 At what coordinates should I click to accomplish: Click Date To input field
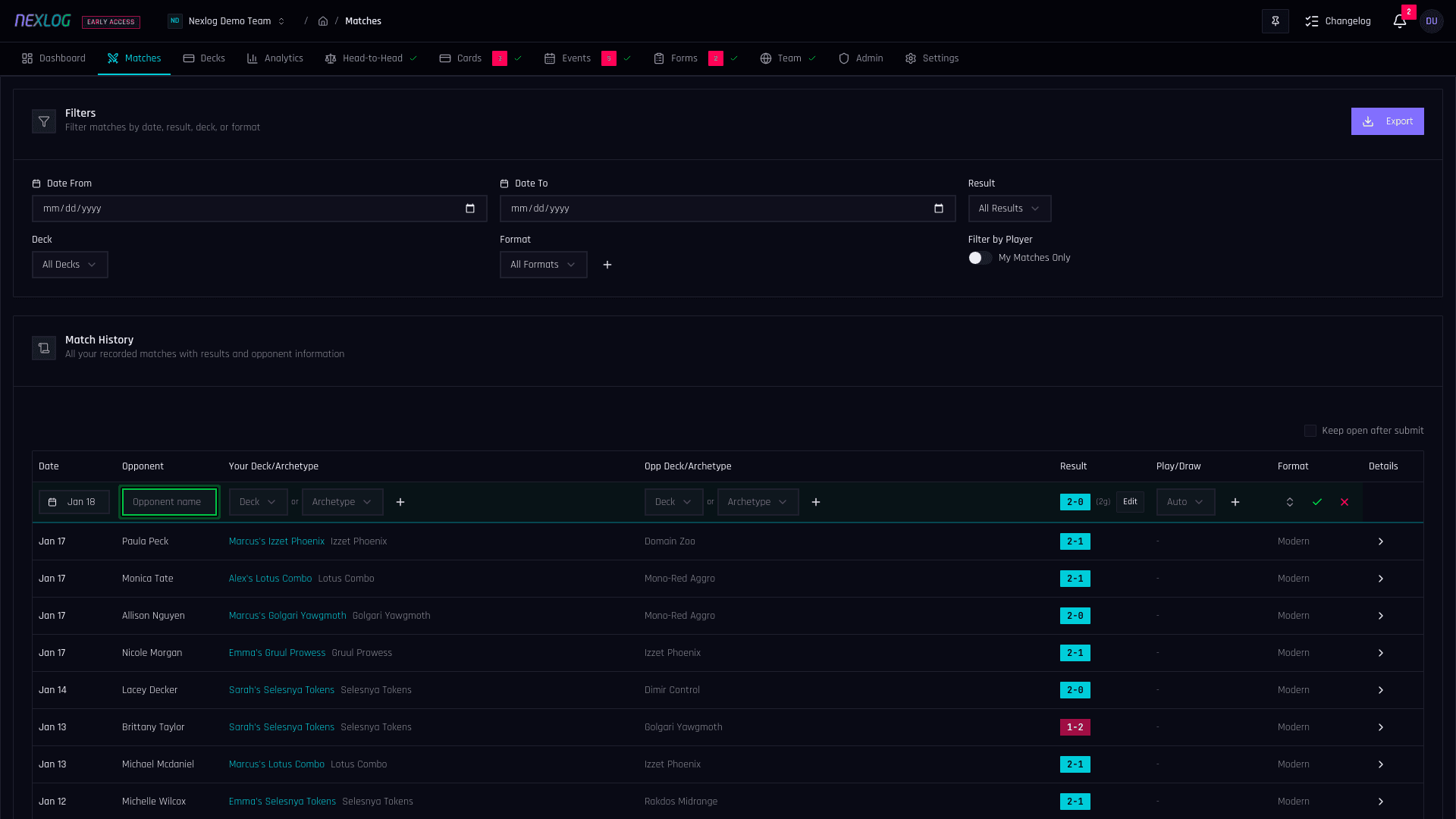[727, 209]
